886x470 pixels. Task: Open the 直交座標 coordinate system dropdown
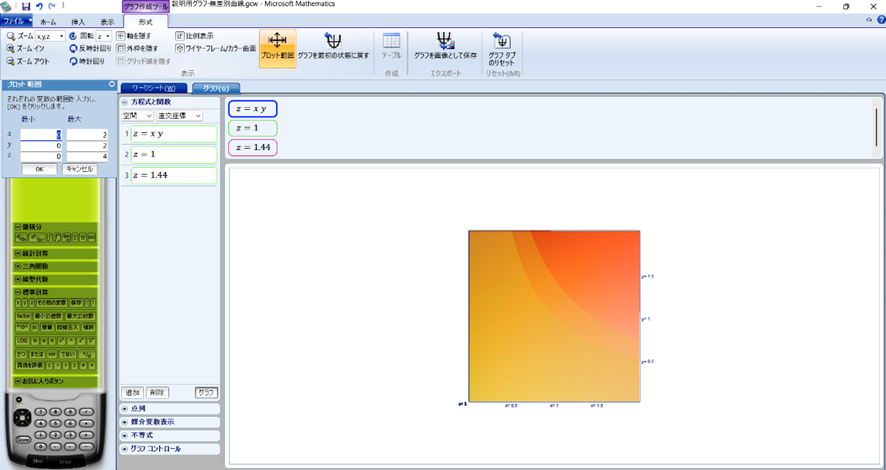coord(179,116)
